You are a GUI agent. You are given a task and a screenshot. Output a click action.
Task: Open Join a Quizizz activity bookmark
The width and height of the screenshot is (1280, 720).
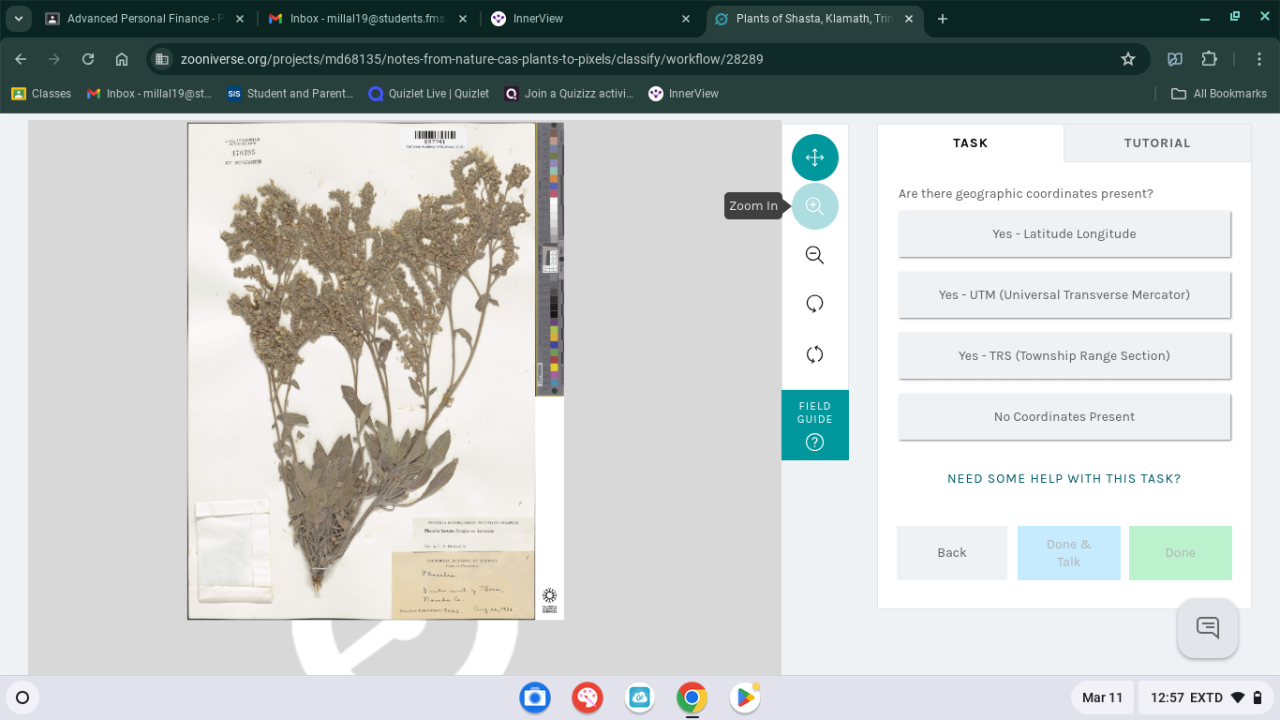tap(569, 93)
